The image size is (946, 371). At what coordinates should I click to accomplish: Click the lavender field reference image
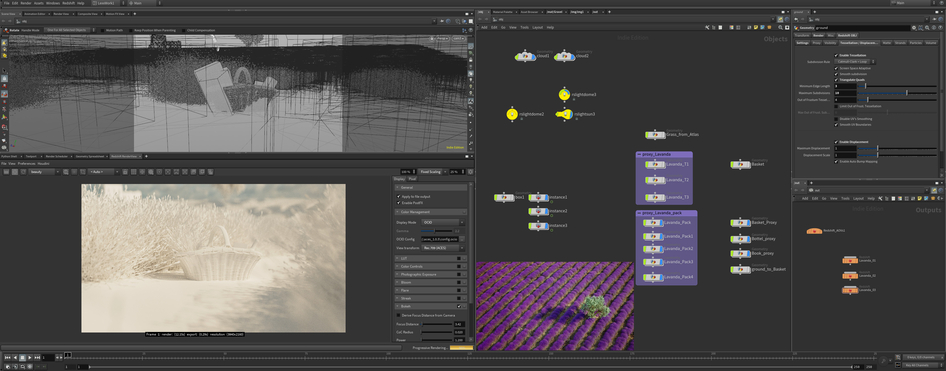(554, 306)
